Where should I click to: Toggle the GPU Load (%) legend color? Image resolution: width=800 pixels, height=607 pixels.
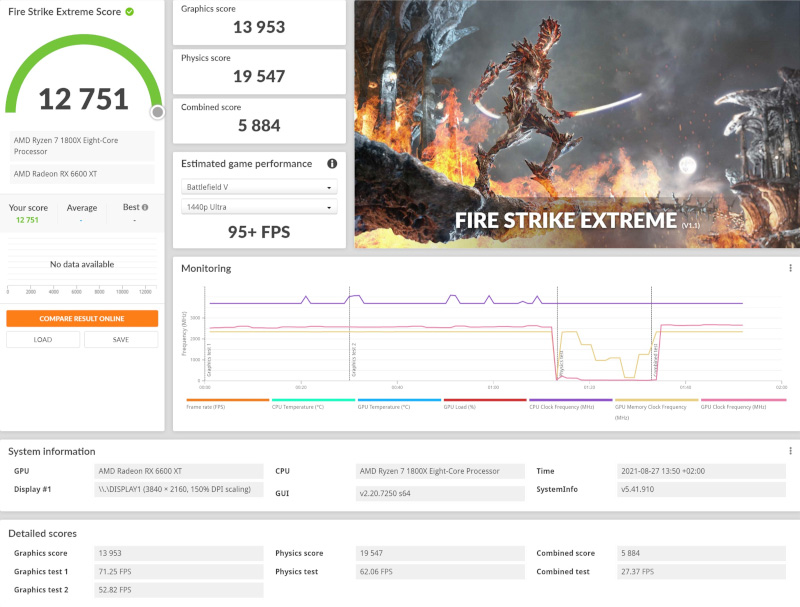click(485, 400)
